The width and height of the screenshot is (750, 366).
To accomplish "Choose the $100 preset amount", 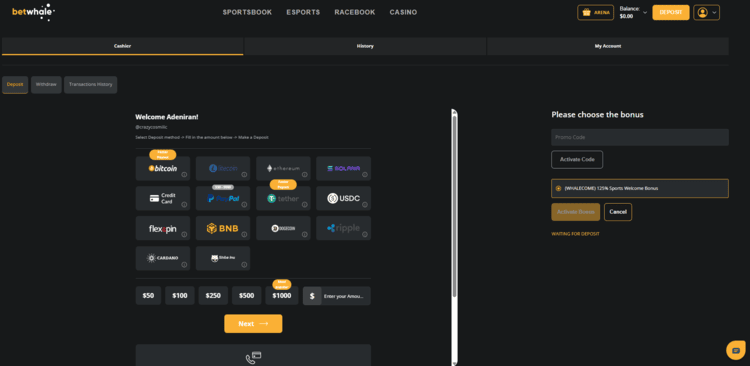I will [x=180, y=296].
